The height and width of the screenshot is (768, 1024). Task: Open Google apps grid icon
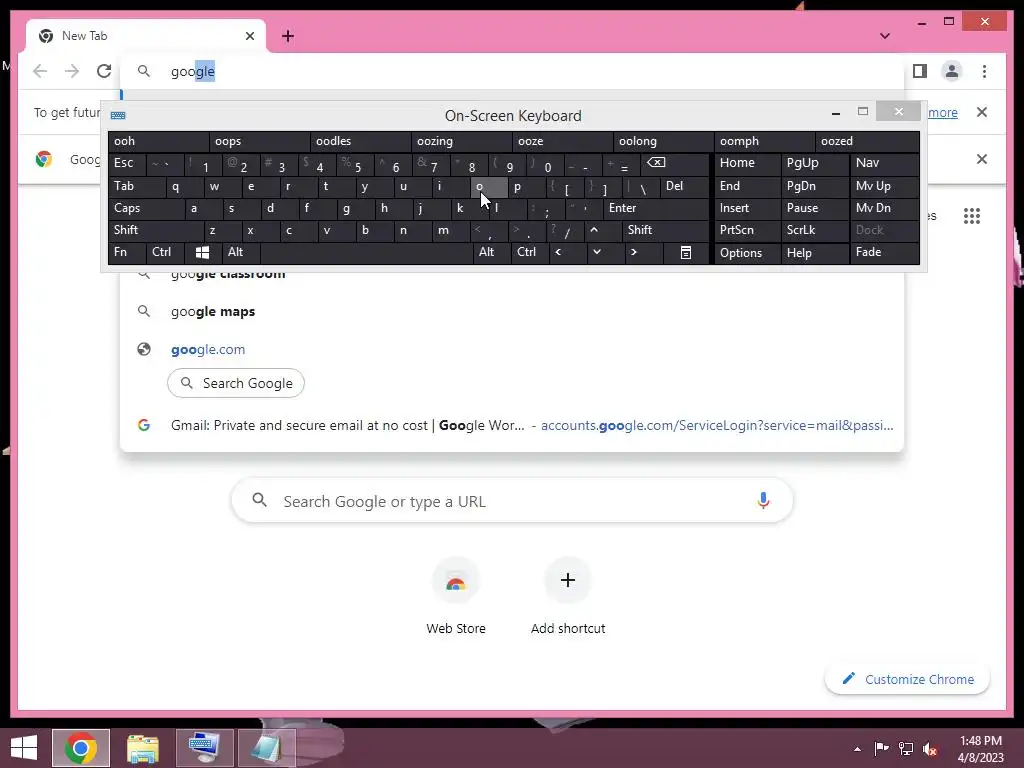click(x=972, y=216)
